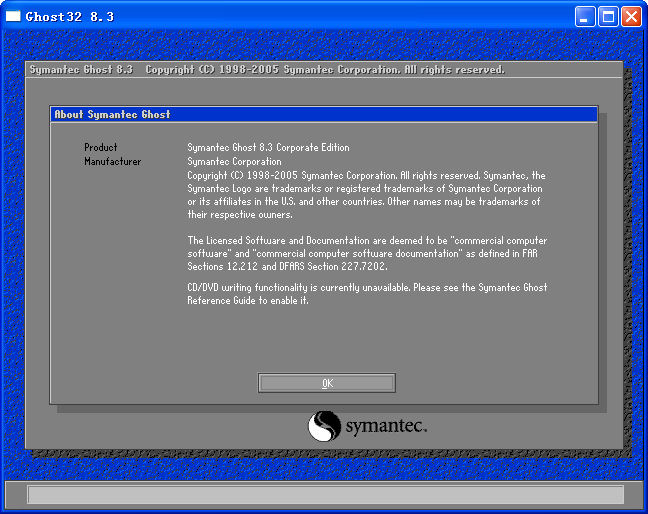Click the Symantec logo below the dialog
648x514 pixels.
pos(367,426)
